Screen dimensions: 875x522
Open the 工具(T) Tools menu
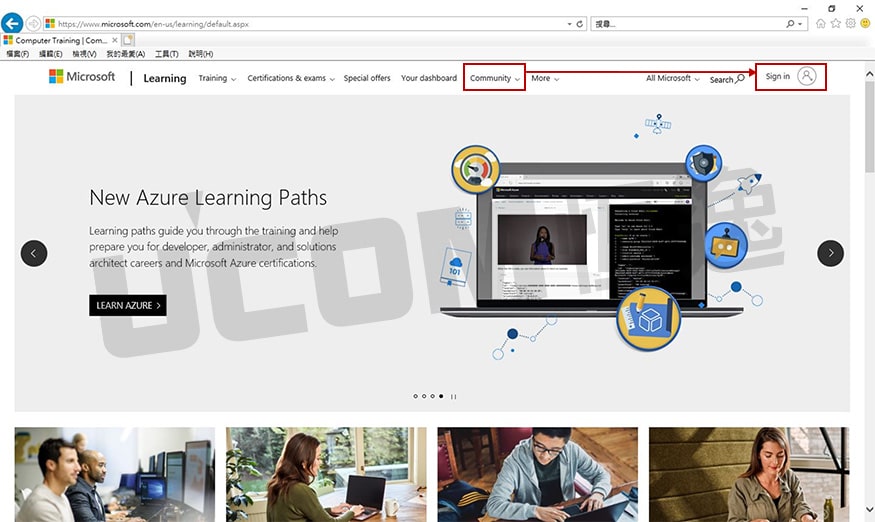167,54
